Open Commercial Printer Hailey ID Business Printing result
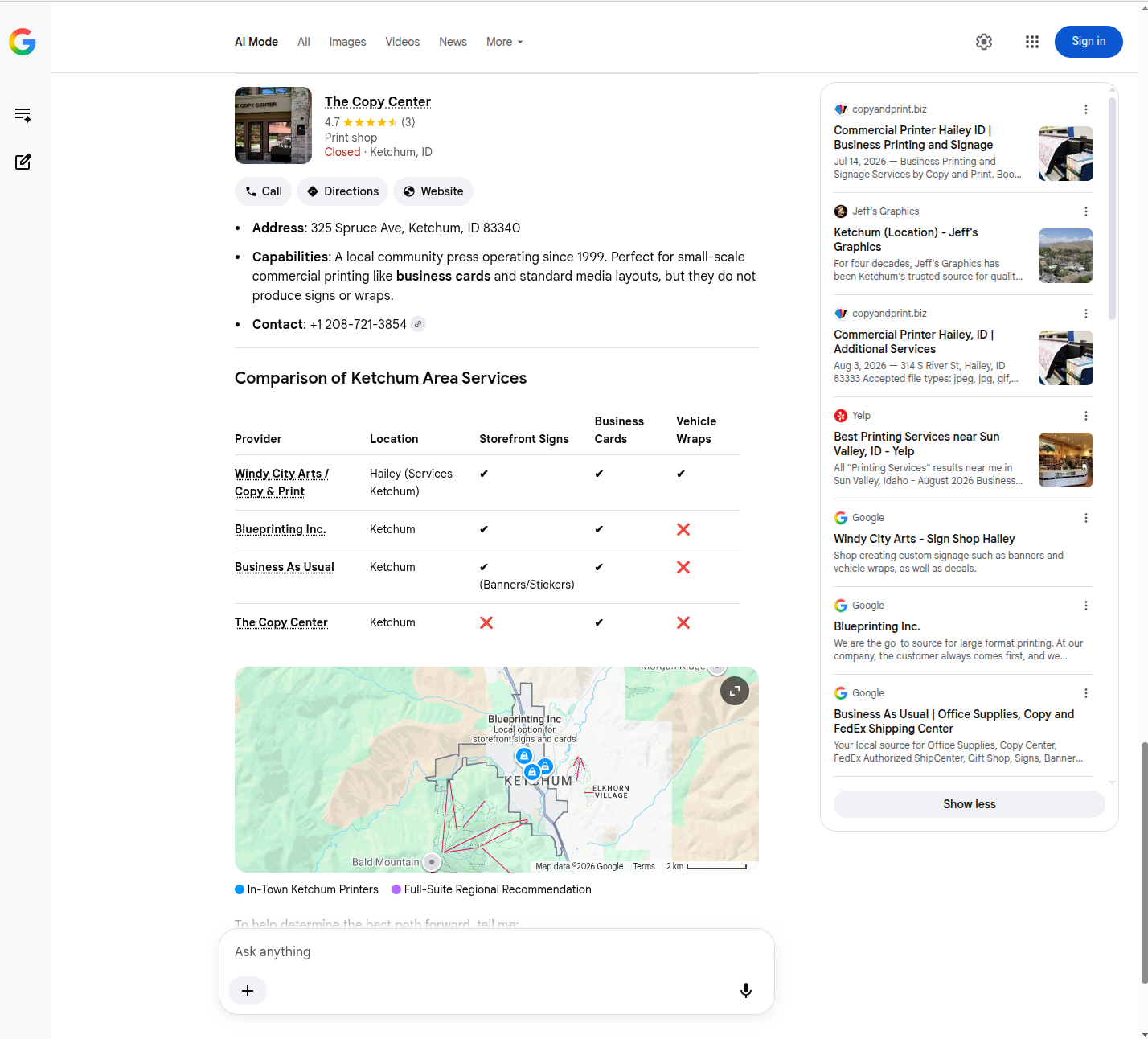Viewport: 1148px width, 1039px height. pyautogui.click(x=913, y=138)
